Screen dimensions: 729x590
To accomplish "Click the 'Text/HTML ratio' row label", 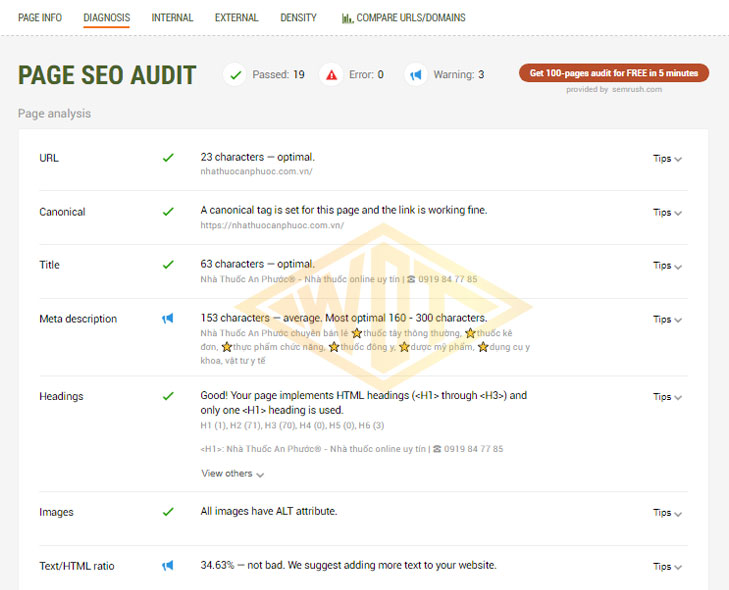I will pyautogui.click(x=77, y=566).
